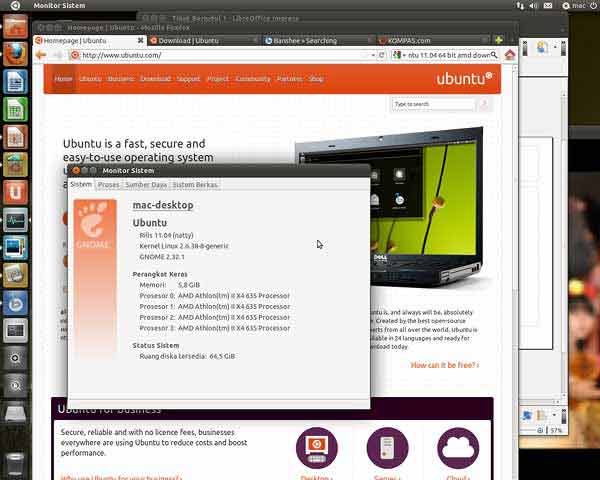This screenshot has height=480, width=600.
Task: Close the Homepage | Ubuntu tab
Action: pos(140,40)
